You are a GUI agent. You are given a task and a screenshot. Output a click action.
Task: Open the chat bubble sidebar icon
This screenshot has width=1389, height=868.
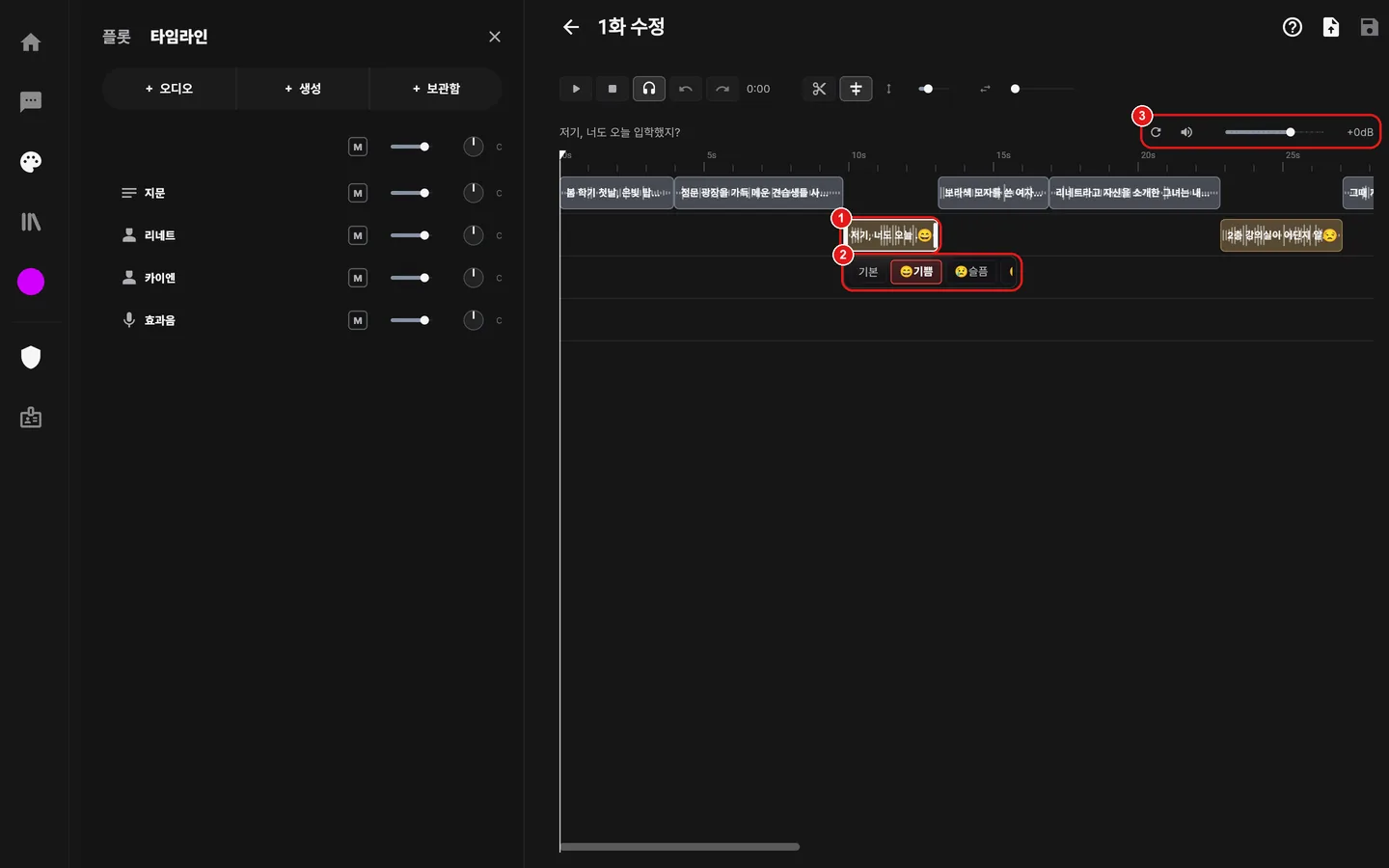click(31, 101)
